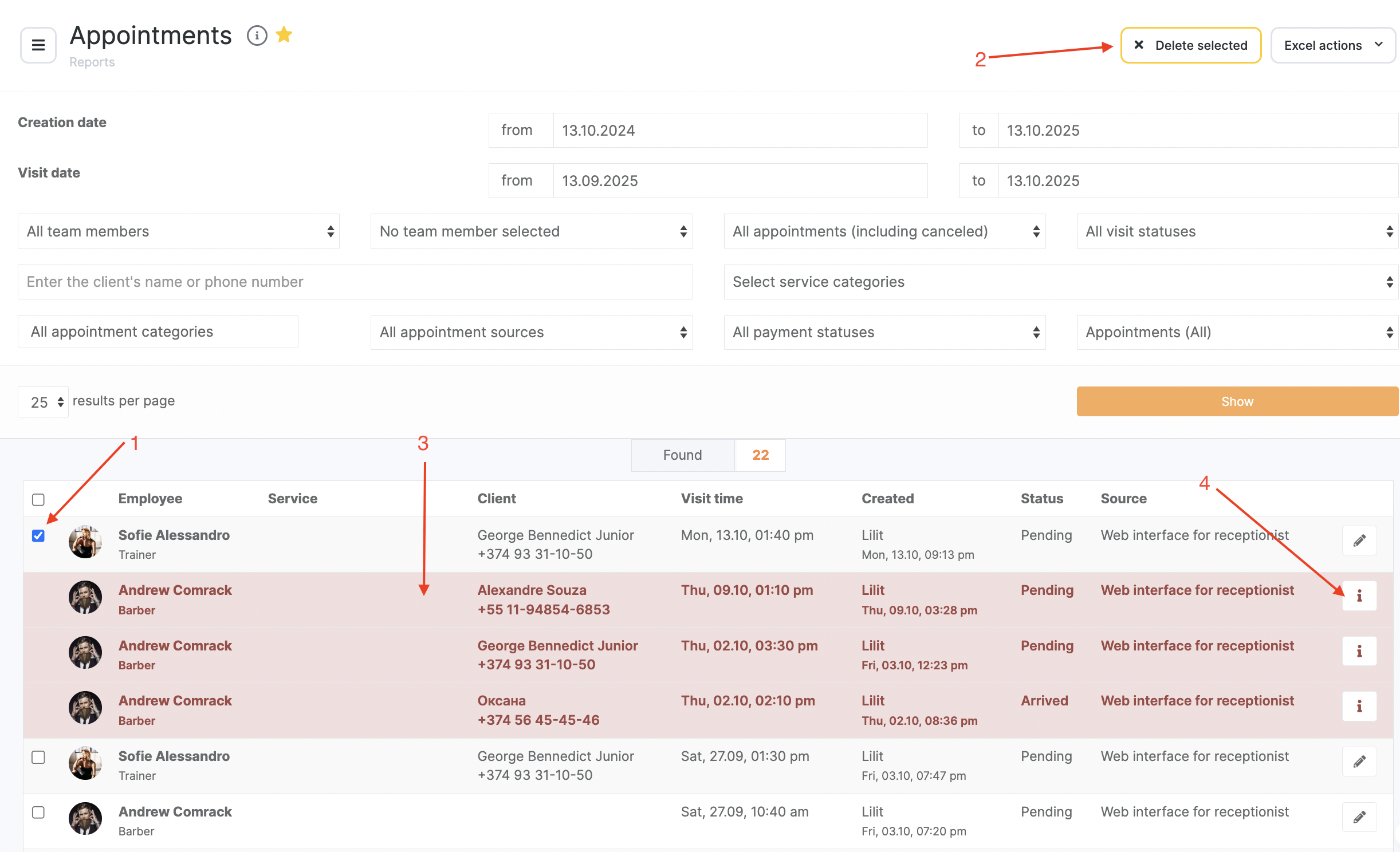Edit Sofie Alessandro's 13.10 appointment with pencil icon
The image size is (1400, 852).
tap(1359, 541)
